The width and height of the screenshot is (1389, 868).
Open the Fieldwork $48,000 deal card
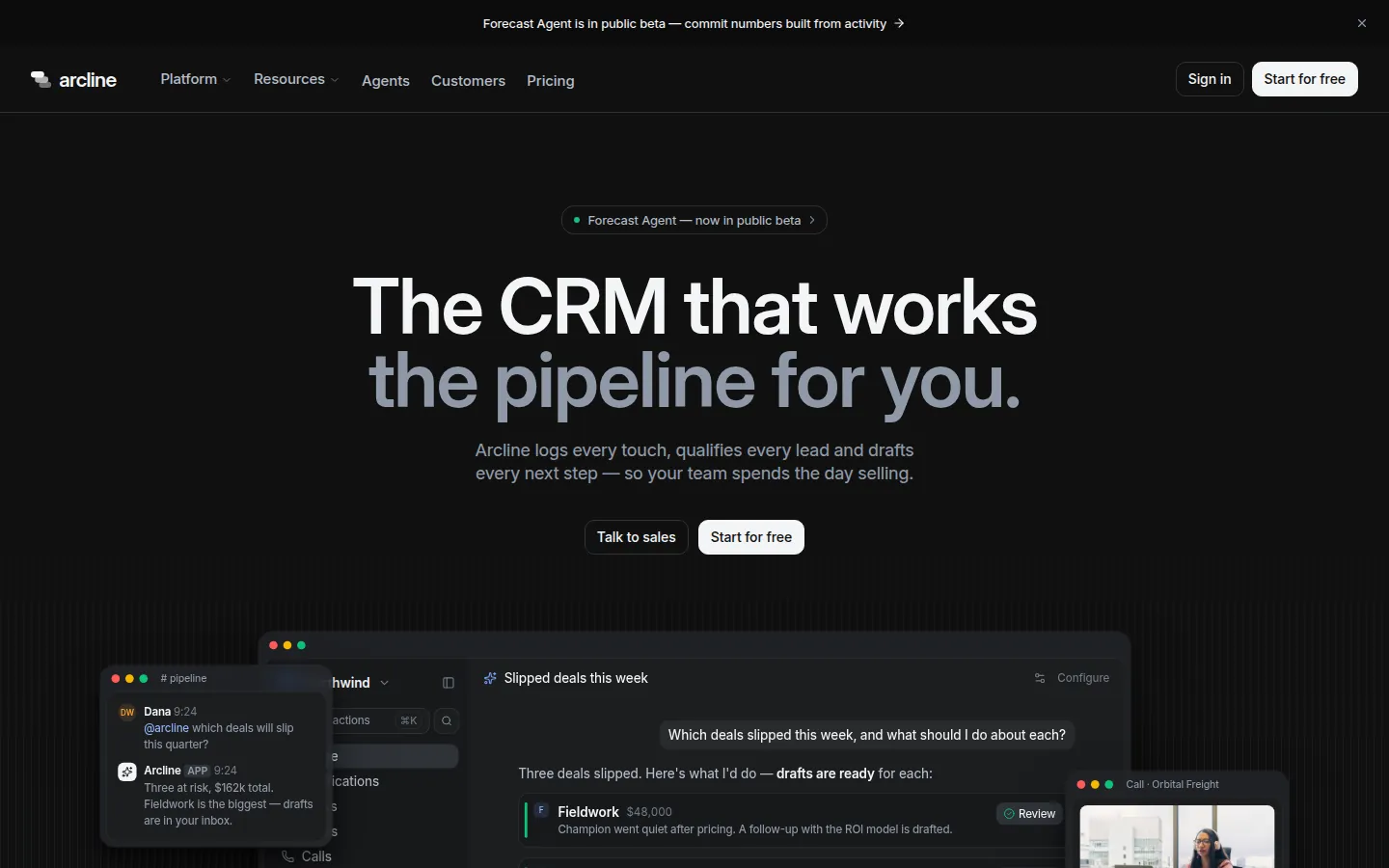(x=794, y=820)
